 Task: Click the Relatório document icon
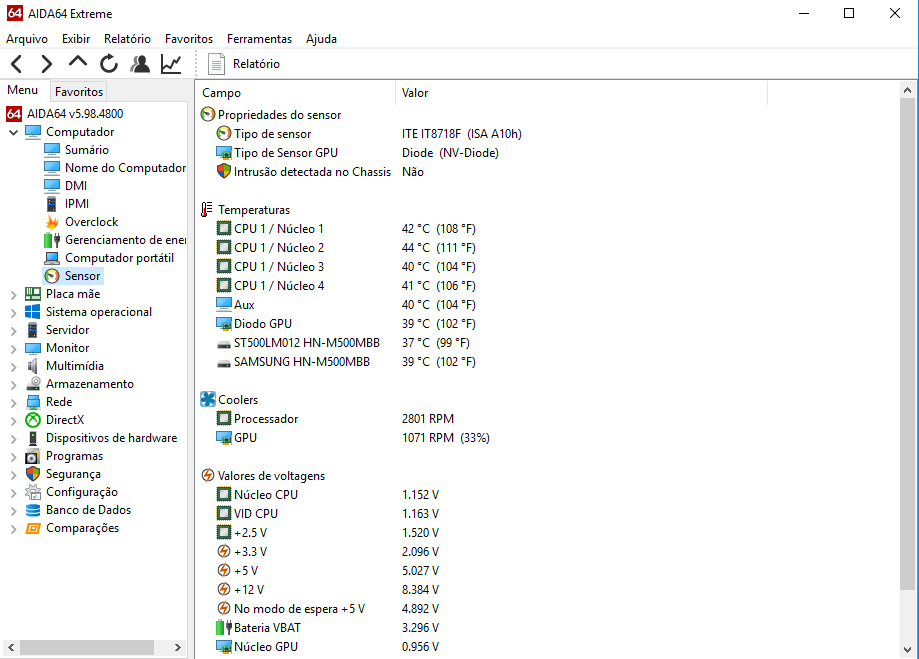tap(216, 64)
